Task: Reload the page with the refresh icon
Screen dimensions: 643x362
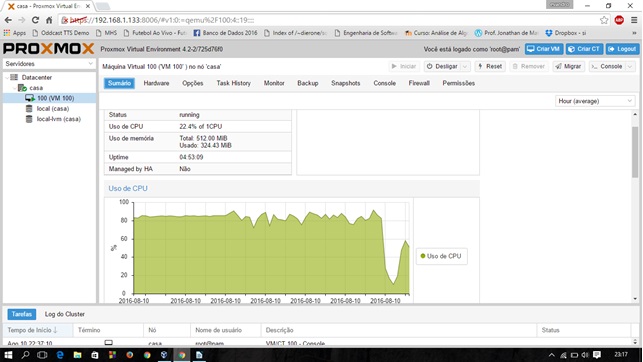Action: coord(35,20)
